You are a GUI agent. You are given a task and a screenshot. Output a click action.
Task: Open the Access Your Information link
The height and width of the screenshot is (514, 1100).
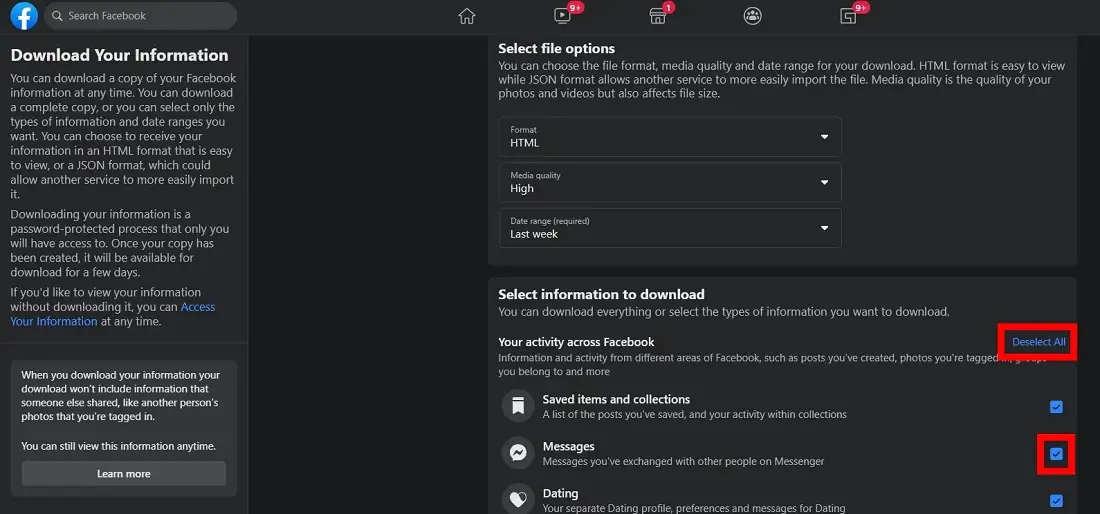[x=197, y=307]
